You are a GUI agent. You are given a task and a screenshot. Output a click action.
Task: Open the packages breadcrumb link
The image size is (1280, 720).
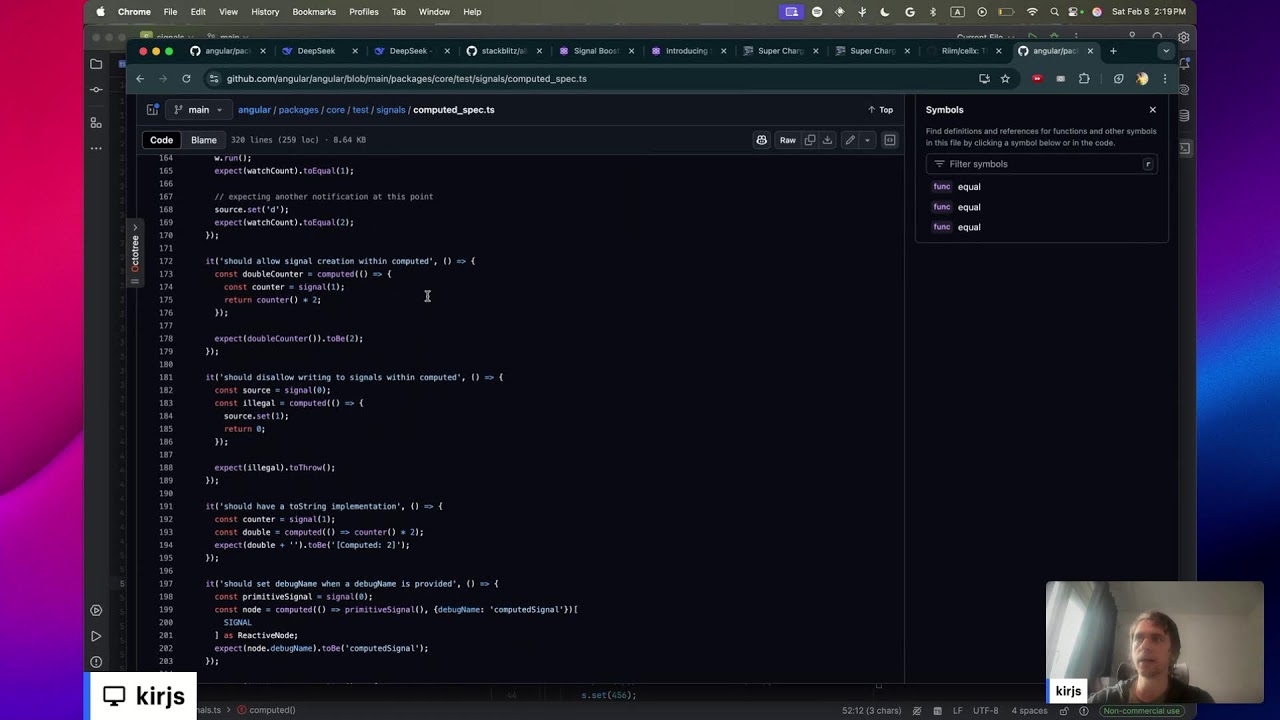click(298, 110)
